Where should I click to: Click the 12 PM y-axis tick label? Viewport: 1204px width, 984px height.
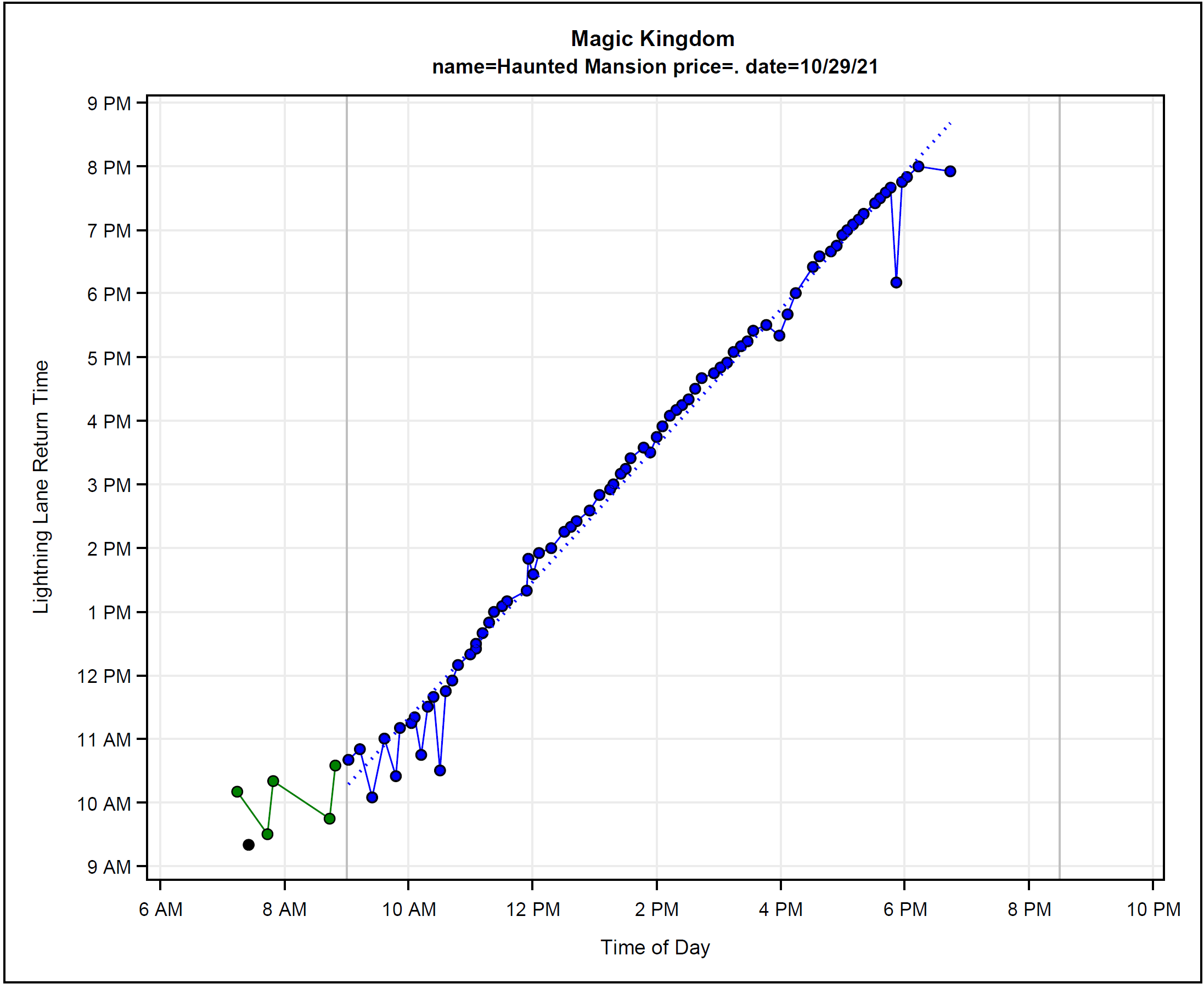[x=104, y=676]
